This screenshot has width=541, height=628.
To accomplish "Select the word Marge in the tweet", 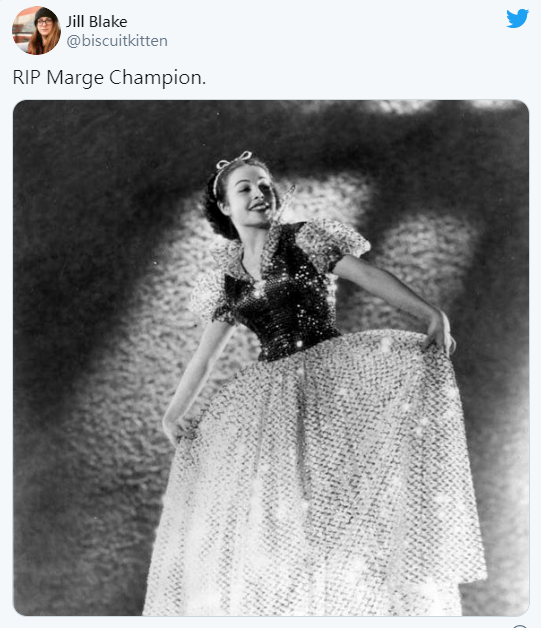I will pos(75,77).
